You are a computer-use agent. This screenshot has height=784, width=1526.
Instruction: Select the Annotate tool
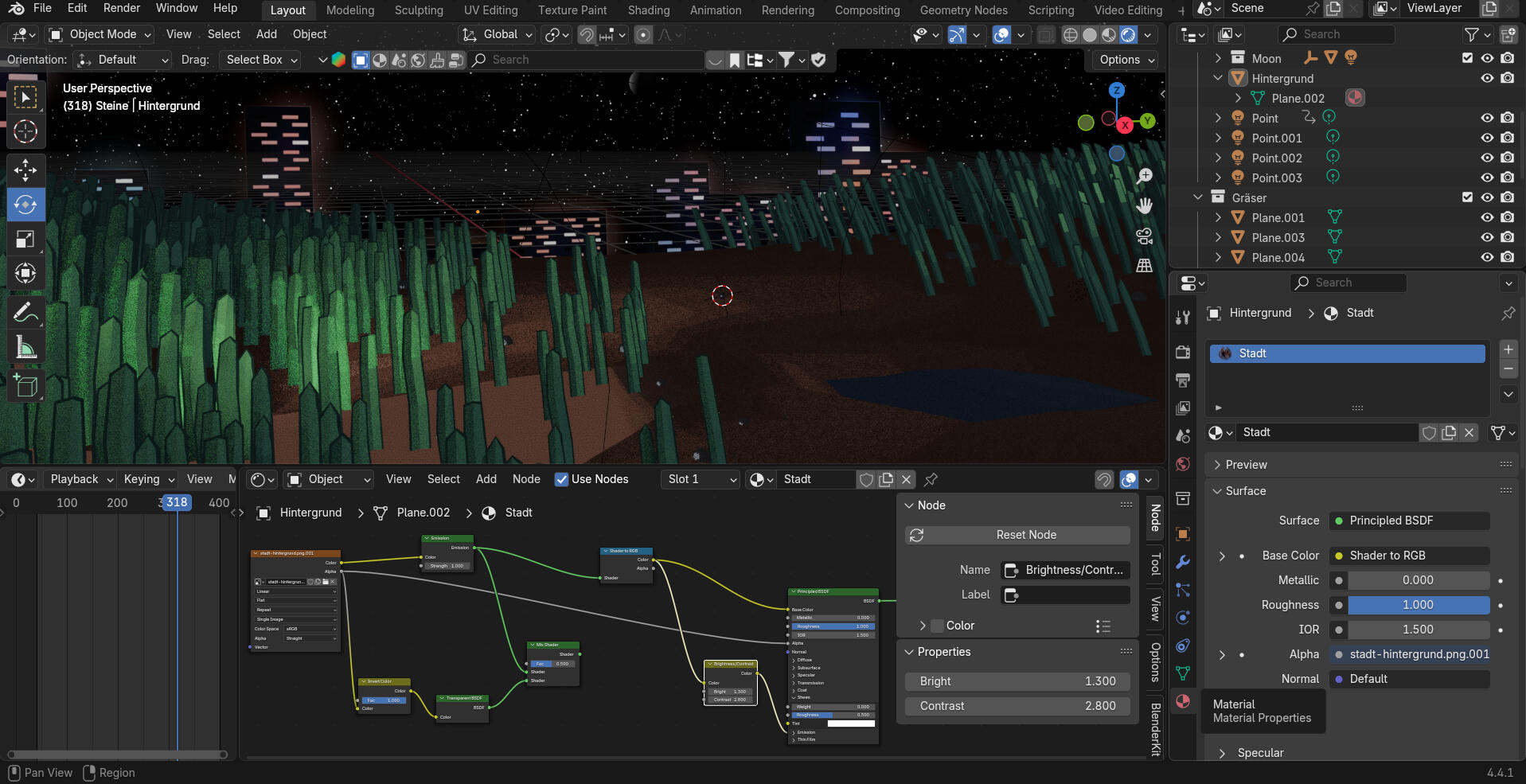(25, 312)
